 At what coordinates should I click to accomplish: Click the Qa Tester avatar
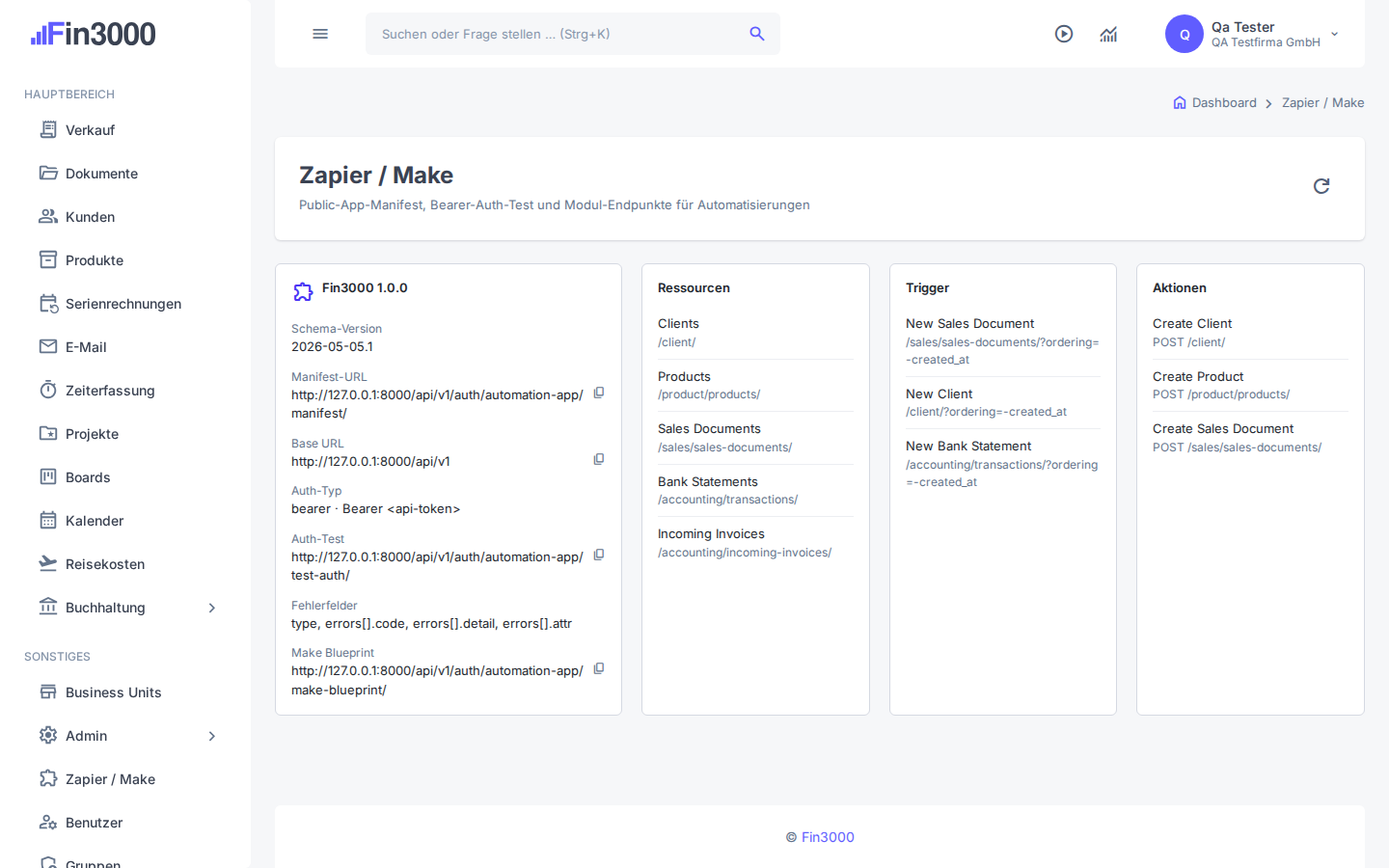tap(1185, 34)
